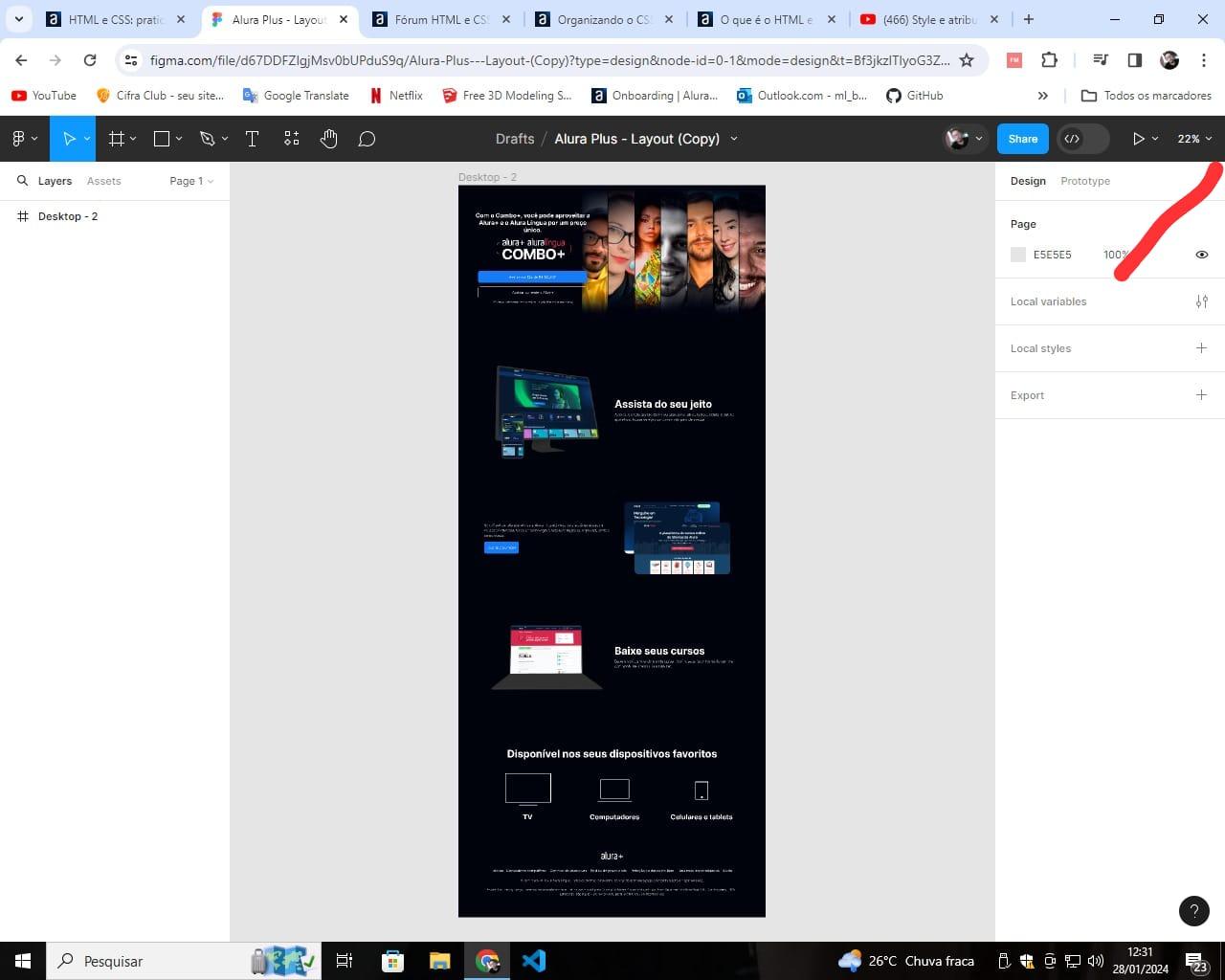Screen dimensions: 1225x980
Task: Open the Chrome three-dot menu
Action: [1204, 59]
